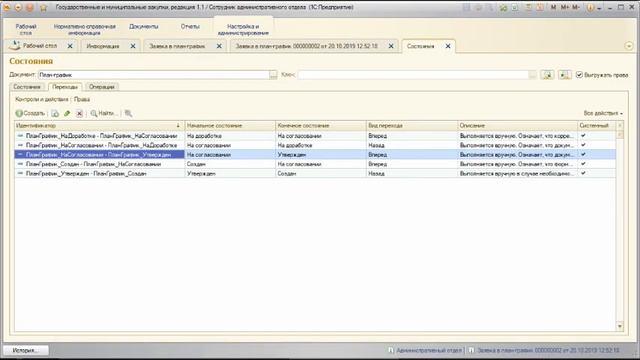Open the Нормативно-справочная информация section

coord(84,29)
